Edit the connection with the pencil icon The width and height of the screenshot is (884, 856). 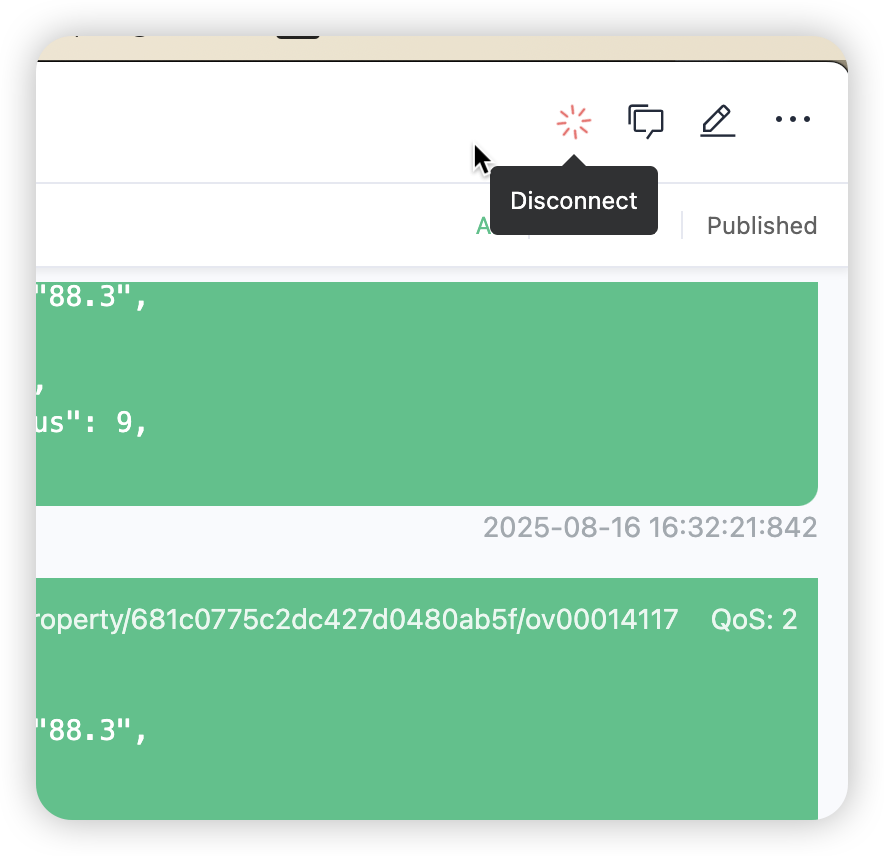(717, 121)
